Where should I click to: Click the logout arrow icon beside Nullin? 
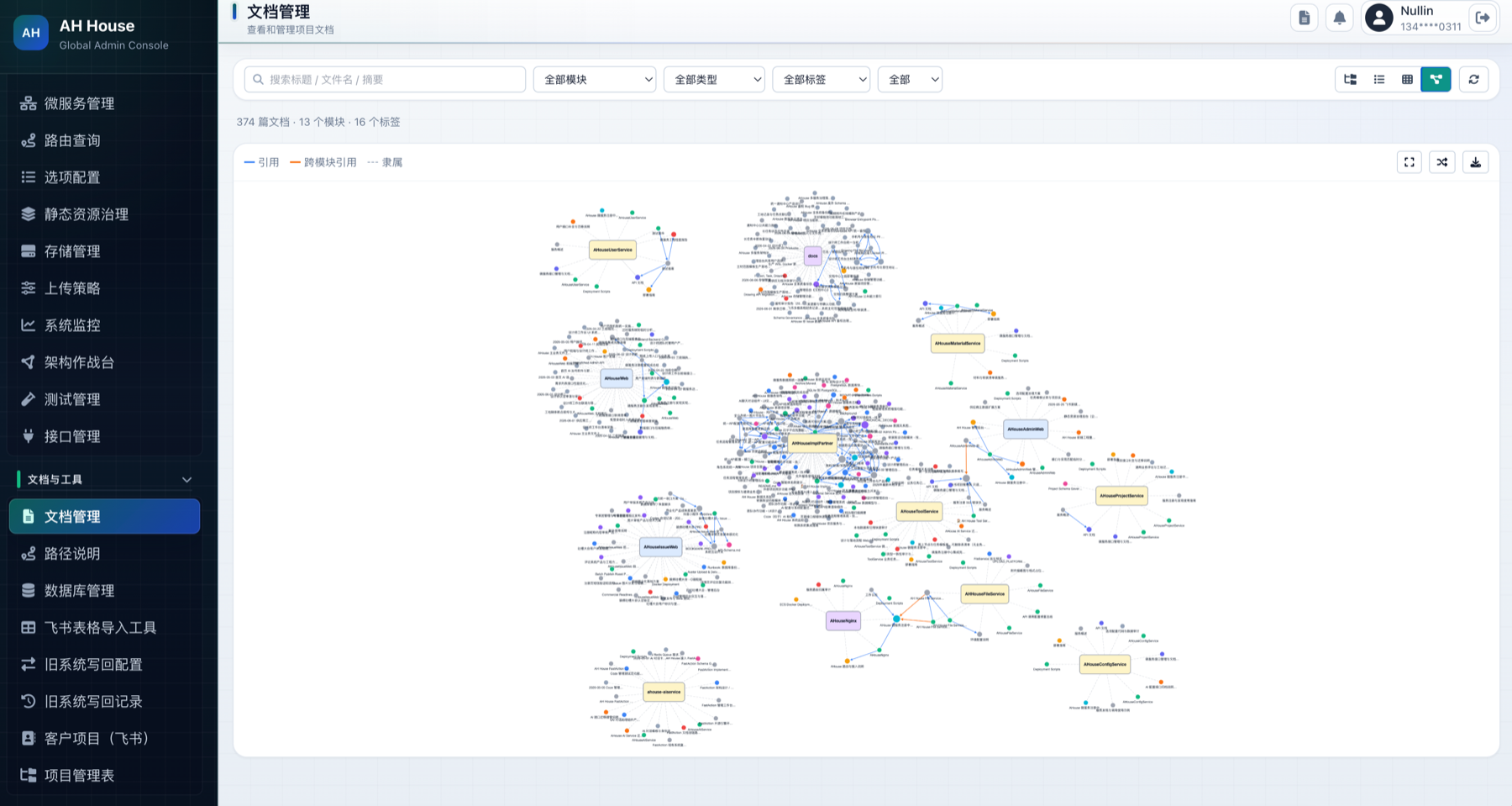(1483, 18)
